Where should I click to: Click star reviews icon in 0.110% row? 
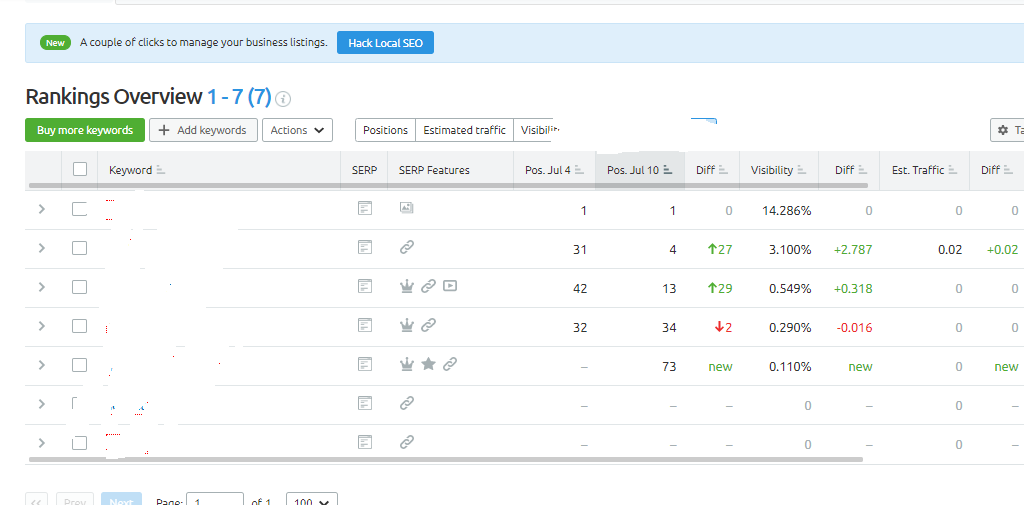[428, 364]
